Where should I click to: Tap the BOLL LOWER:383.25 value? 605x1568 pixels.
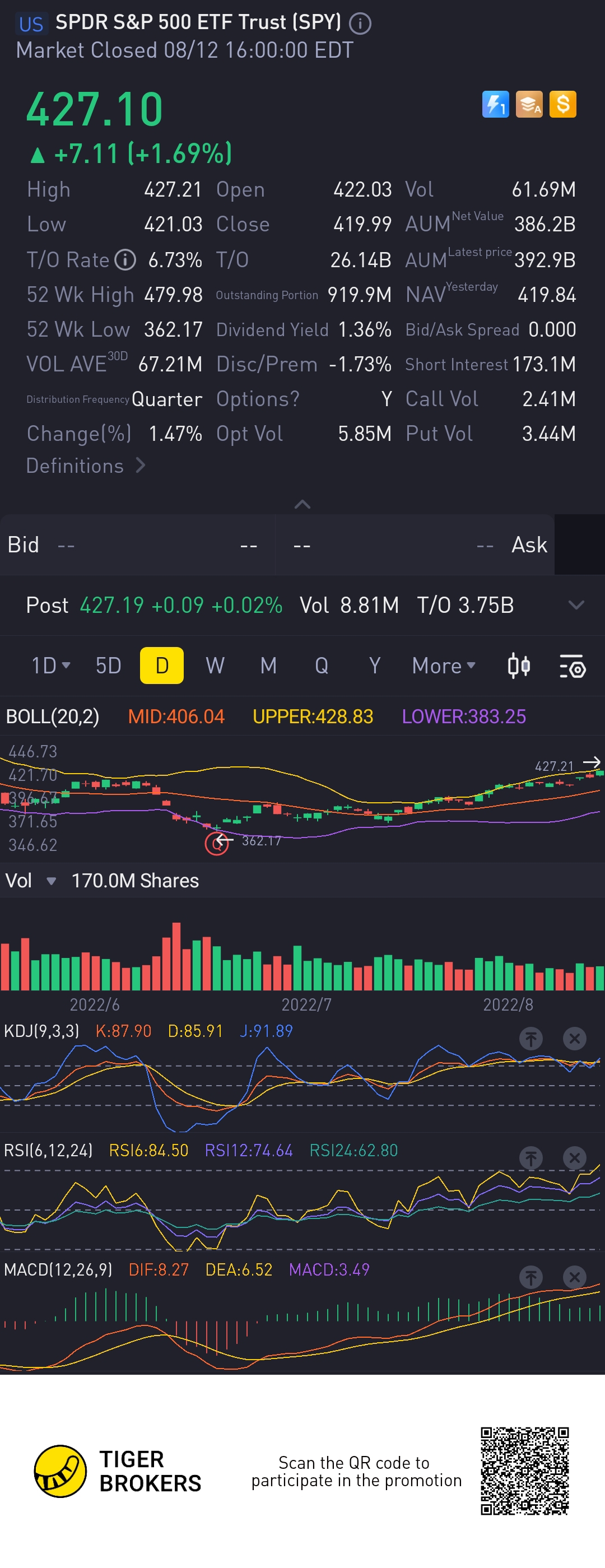(464, 716)
